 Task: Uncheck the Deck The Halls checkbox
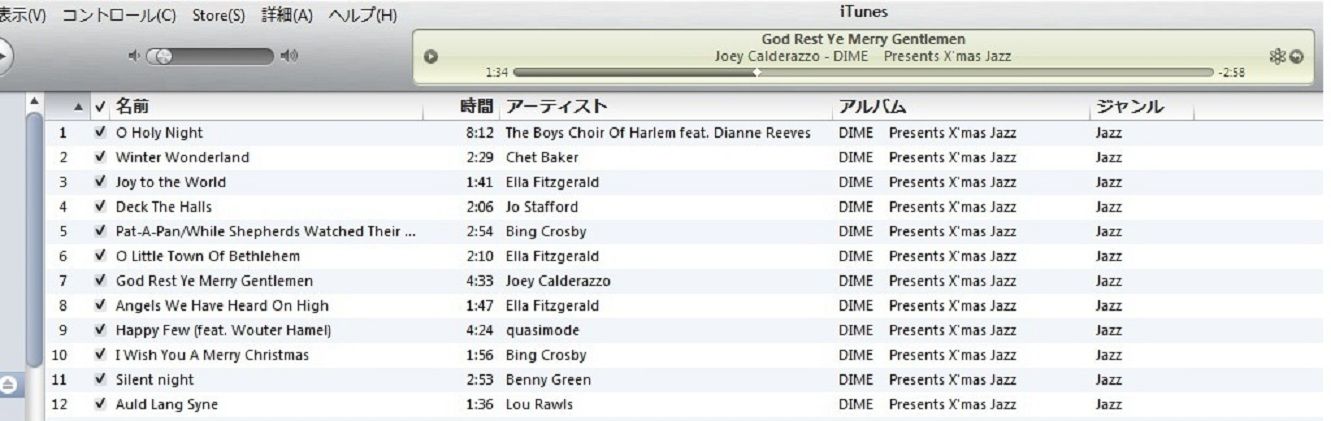[99, 207]
